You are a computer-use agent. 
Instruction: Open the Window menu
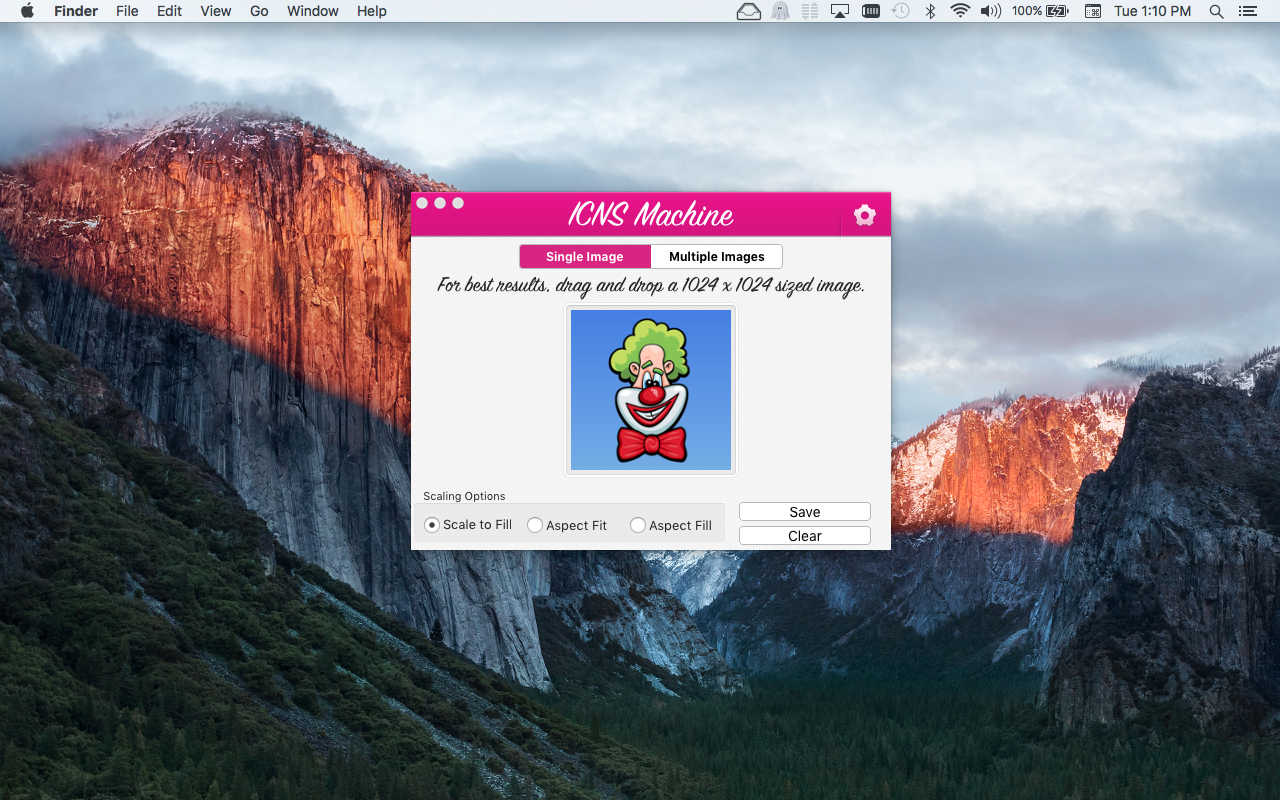pyautogui.click(x=312, y=11)
